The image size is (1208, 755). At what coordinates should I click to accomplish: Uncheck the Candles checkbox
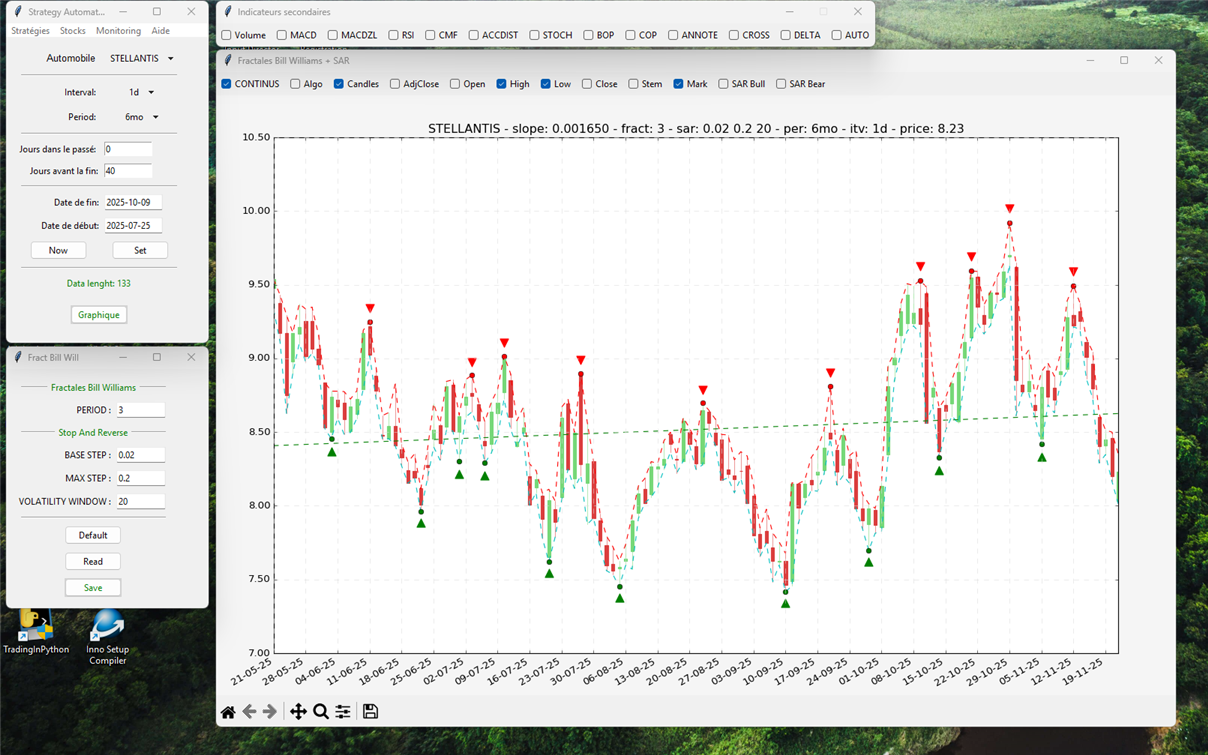point(339,84)
